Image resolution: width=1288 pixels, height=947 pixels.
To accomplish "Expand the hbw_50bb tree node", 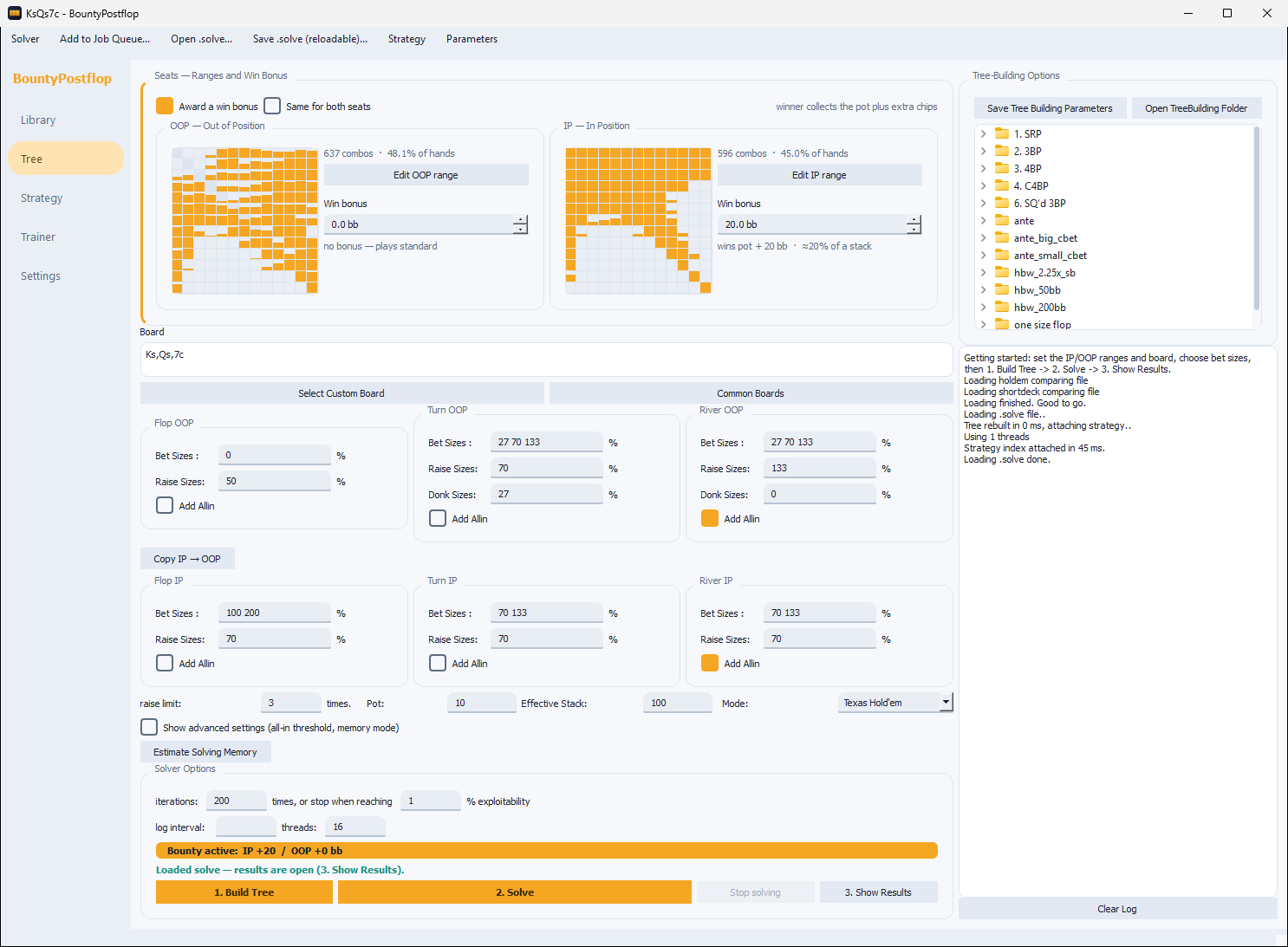I will tap(983, 289).
